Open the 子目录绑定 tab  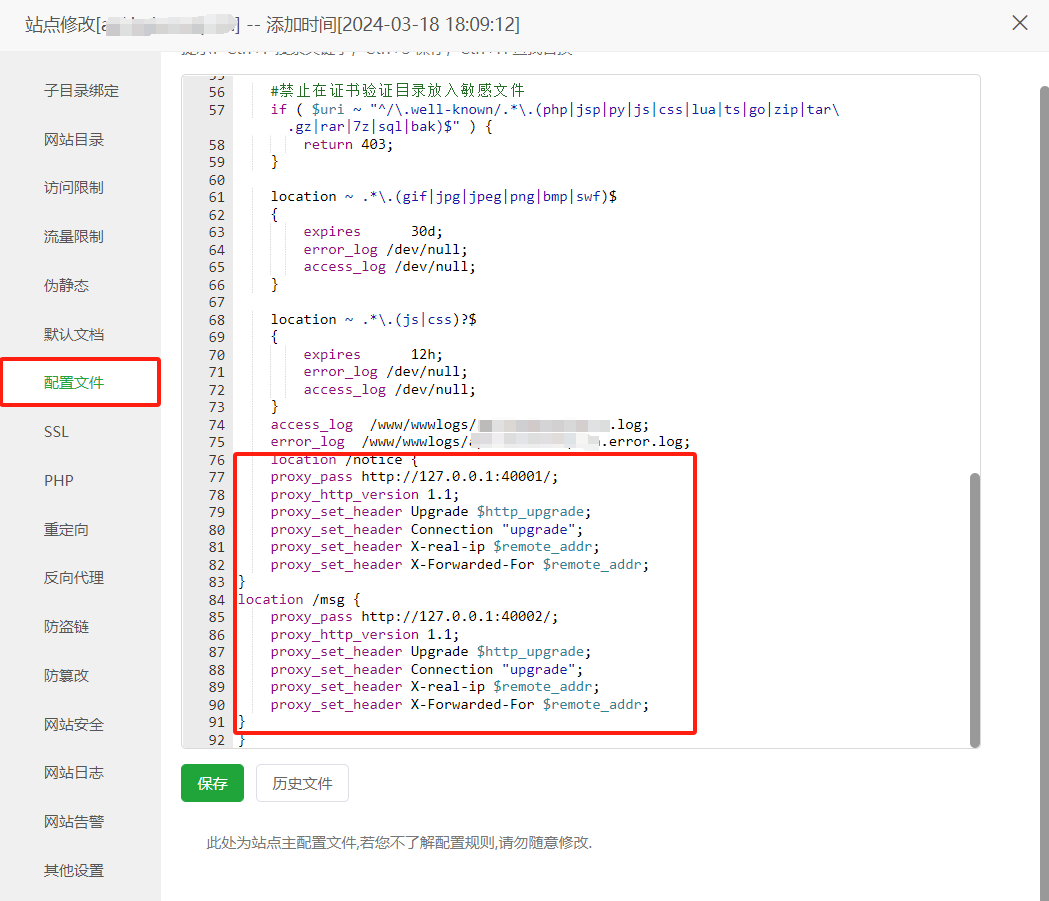(81, 91)
